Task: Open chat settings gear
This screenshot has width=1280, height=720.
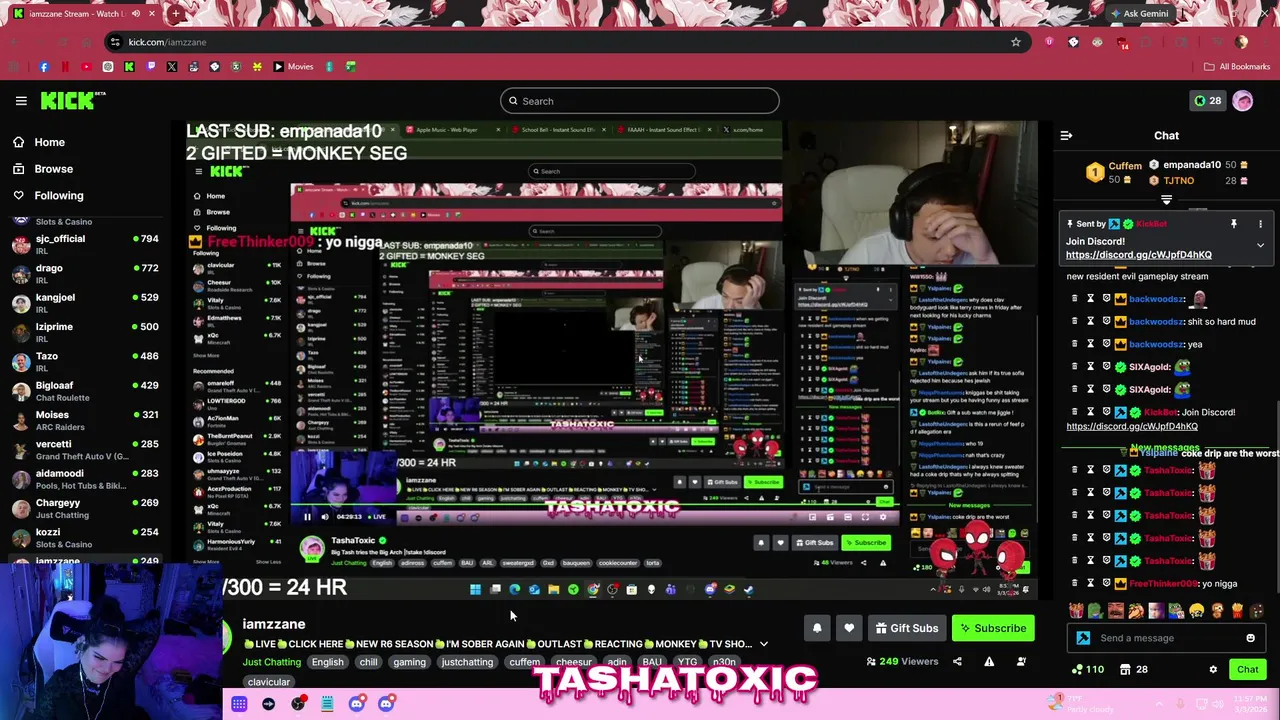Action: pos(1213,669)
